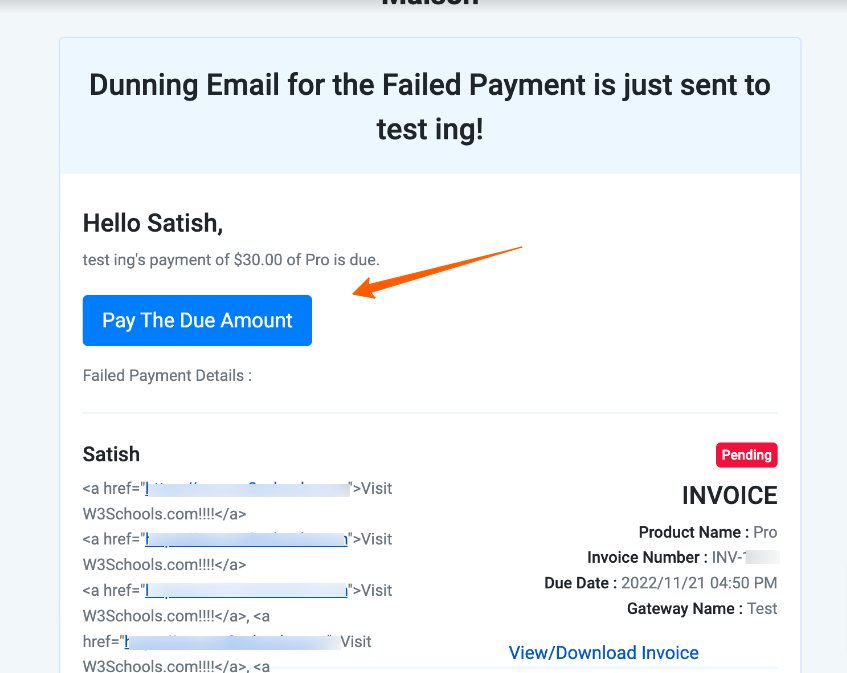Open the first blurred href link under Satish
Viewport: 847px width, 673px height.
tap(247, 488)
